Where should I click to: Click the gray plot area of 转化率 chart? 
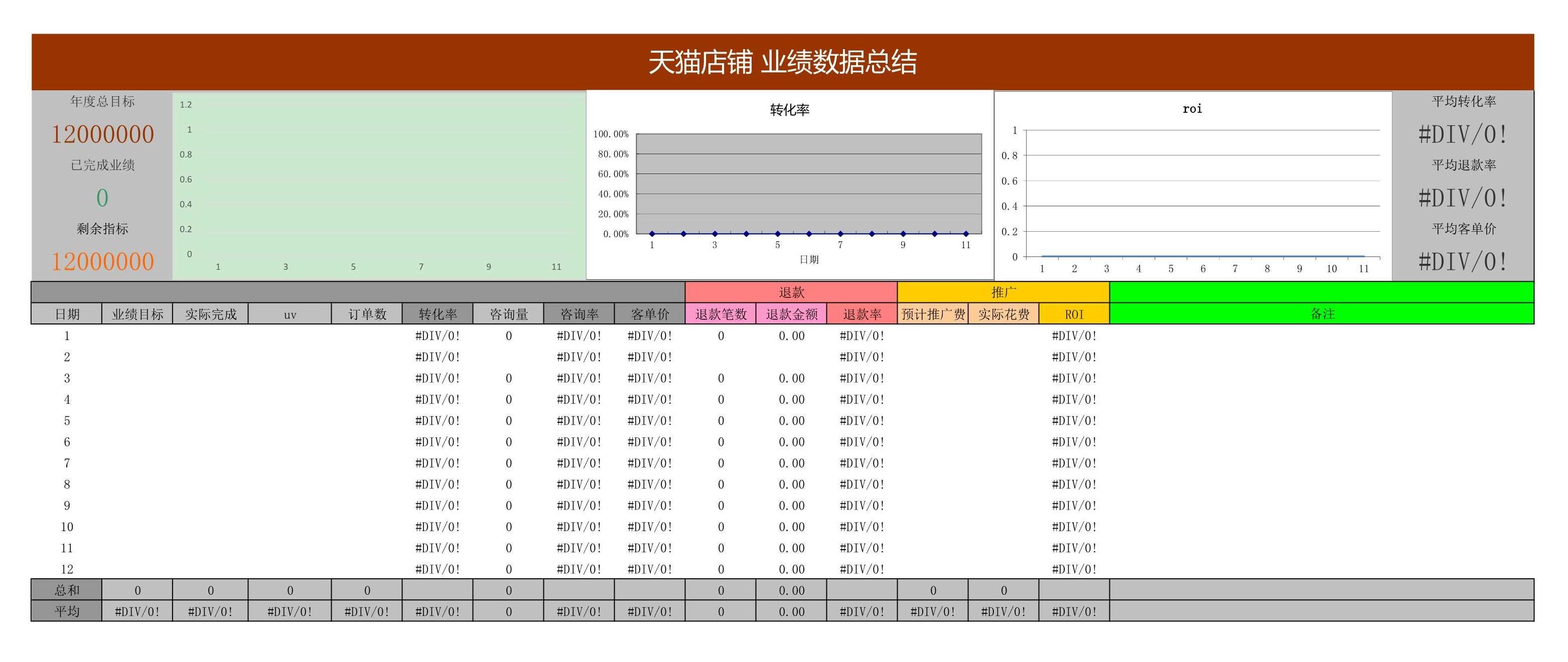click(809, 184)
